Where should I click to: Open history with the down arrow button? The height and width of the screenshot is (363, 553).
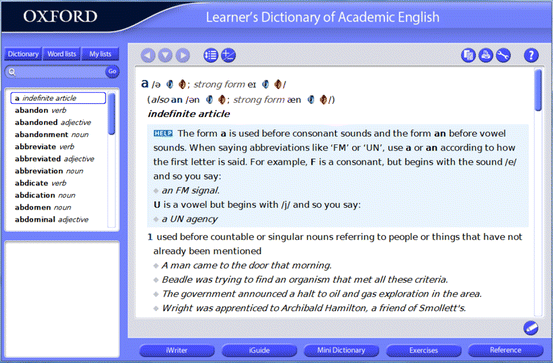[165, 55]
